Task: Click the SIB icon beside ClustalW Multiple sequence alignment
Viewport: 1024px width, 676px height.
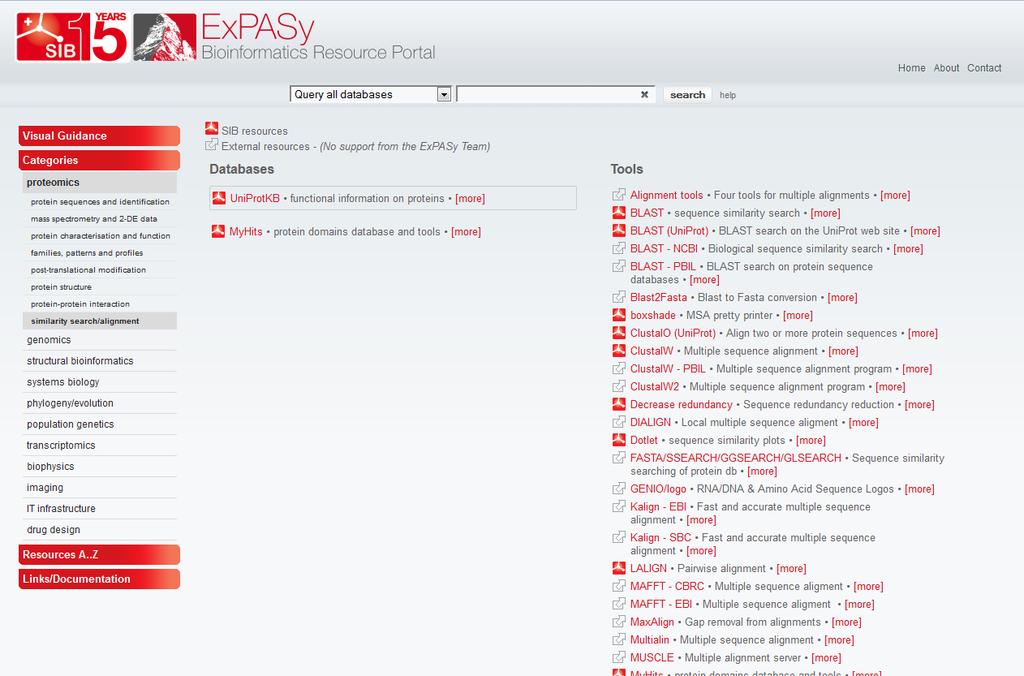Action: [618, 350]
